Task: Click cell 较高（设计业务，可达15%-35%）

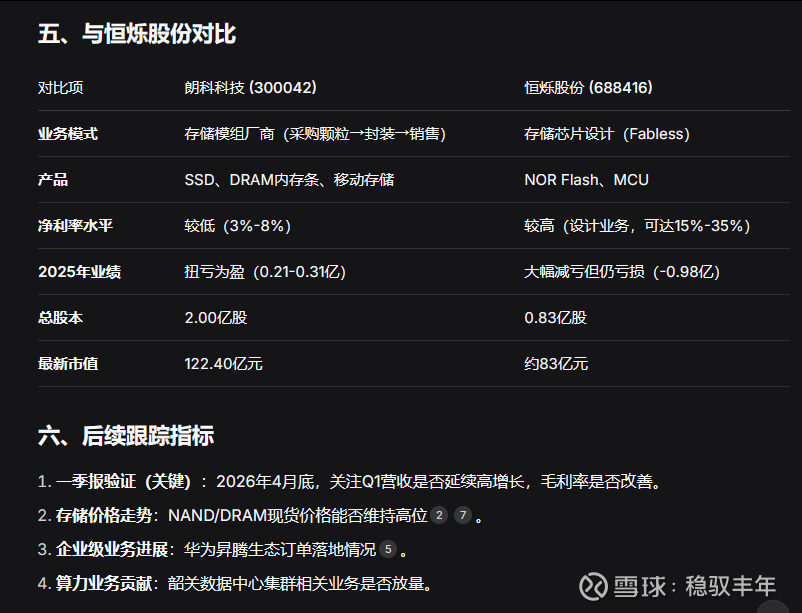Action: point(638,226)
